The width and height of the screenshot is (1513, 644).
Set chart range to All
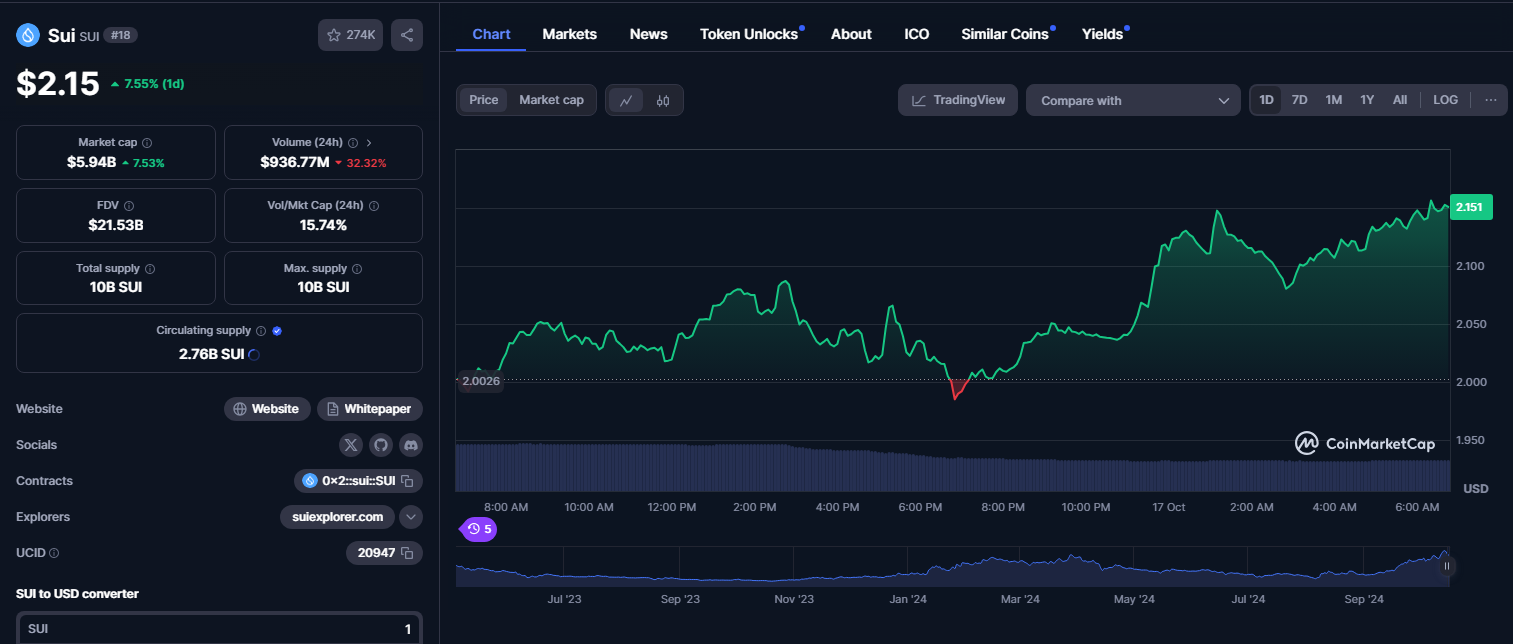coord(1400,100)
